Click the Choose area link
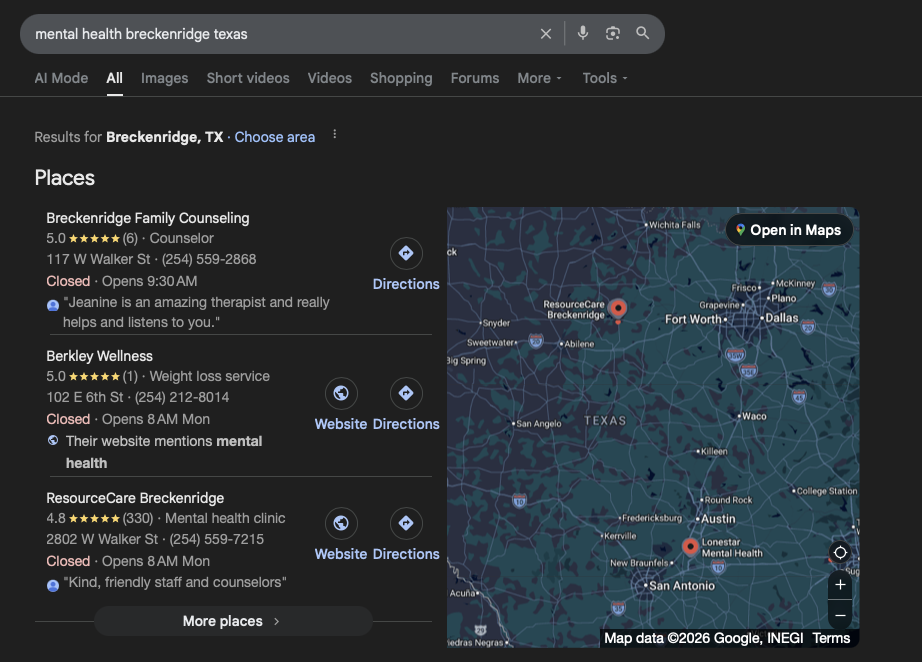Viewport: 922px width, 662px height. [274, 137]
